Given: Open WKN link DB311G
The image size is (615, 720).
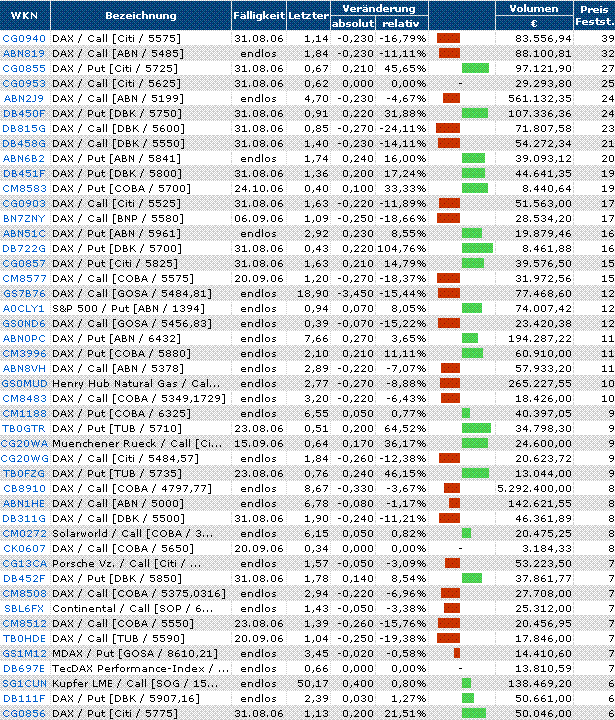Looking at the screenshot, I should click(24, 519).
